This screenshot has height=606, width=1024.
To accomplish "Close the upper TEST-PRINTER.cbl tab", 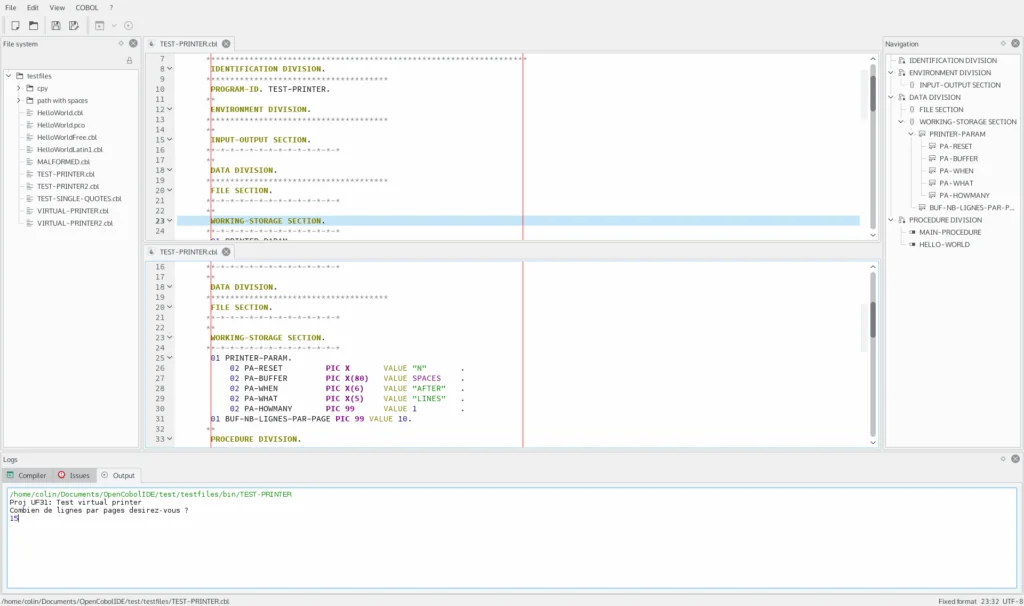I will 226,44.
